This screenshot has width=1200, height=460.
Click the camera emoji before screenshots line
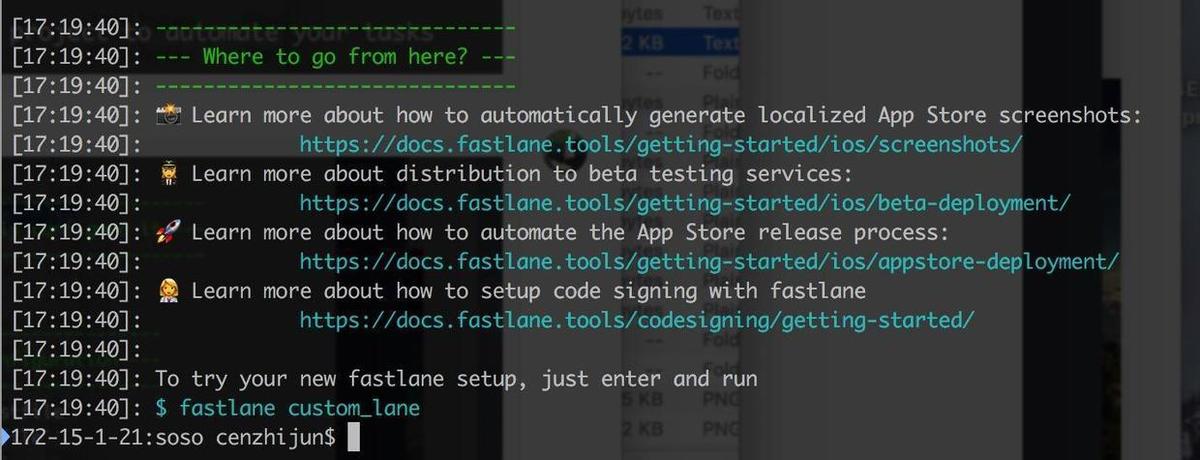click(168, 115)
